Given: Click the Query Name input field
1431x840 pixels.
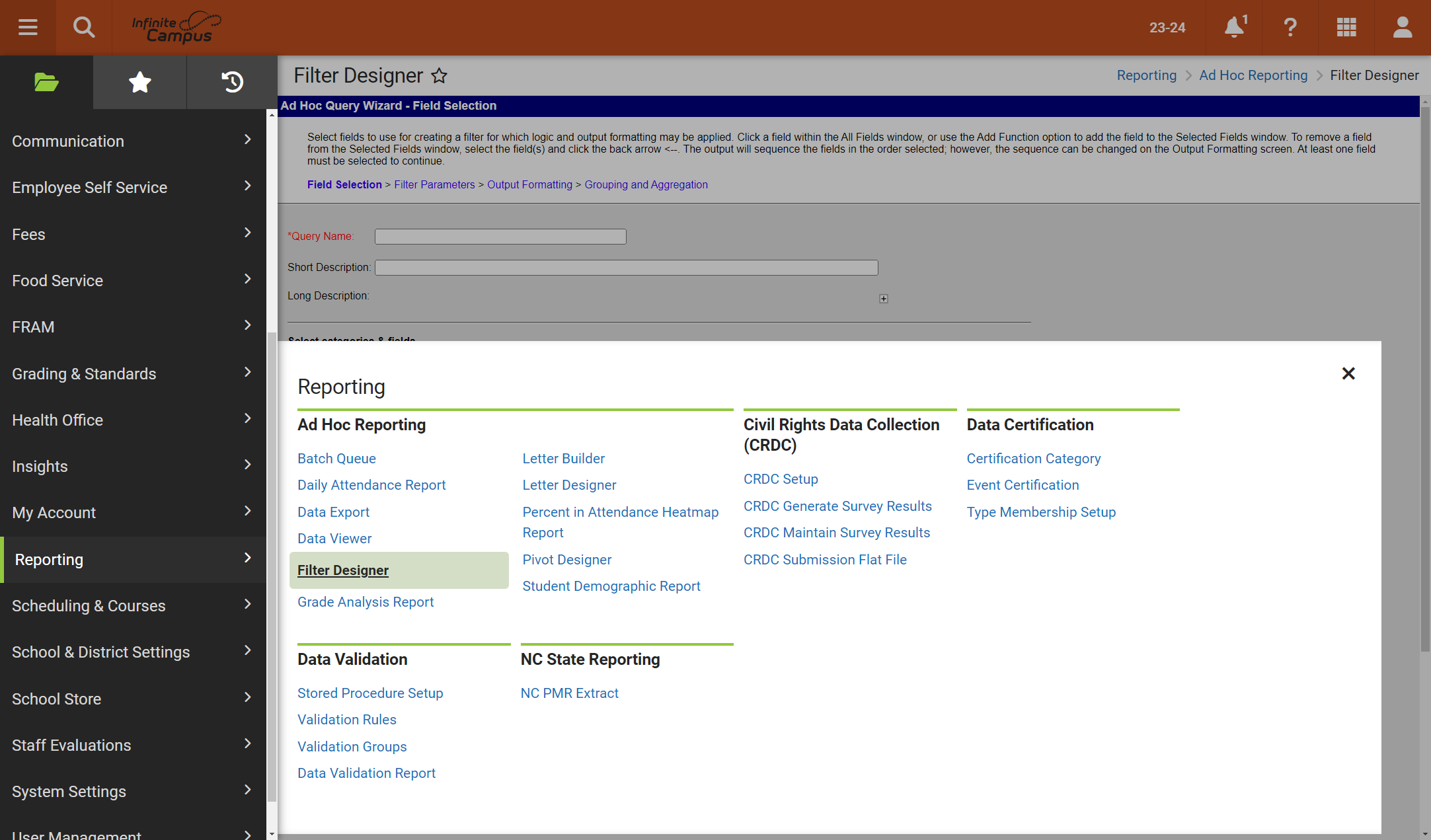Looking at the screenshot, I should click(500, 237).
